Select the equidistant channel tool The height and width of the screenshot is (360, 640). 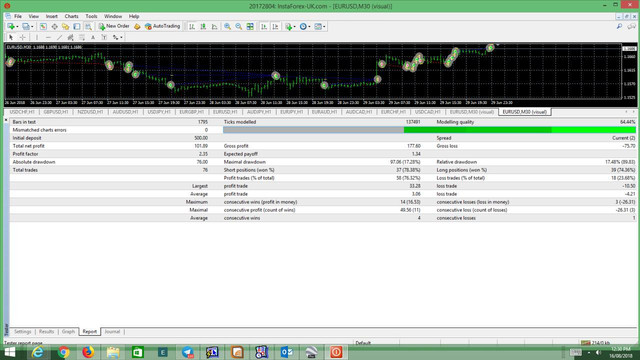(71, 38)
